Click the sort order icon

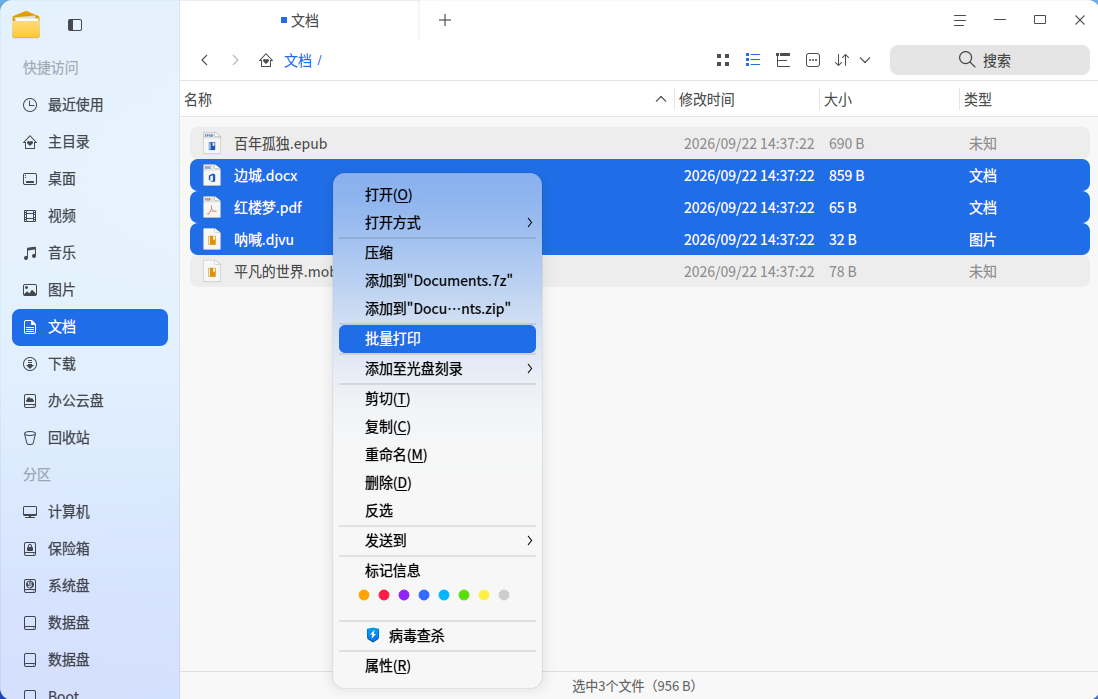pyautogui.click(x=842, y=60)
